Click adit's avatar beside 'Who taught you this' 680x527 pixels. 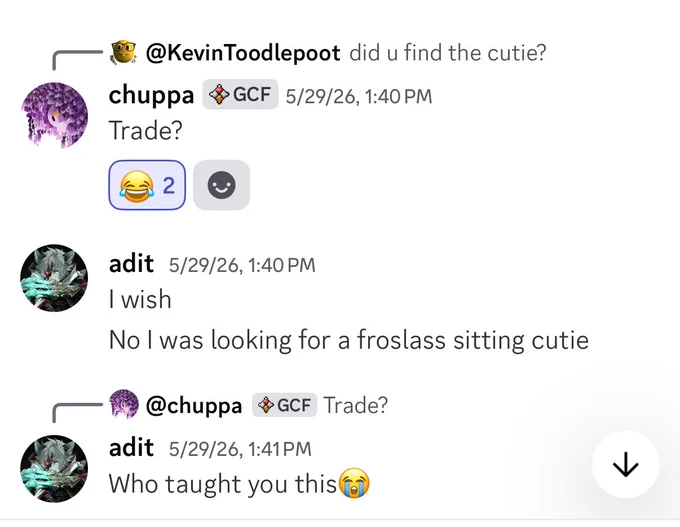pyautogui.click(x=54, y=469)
